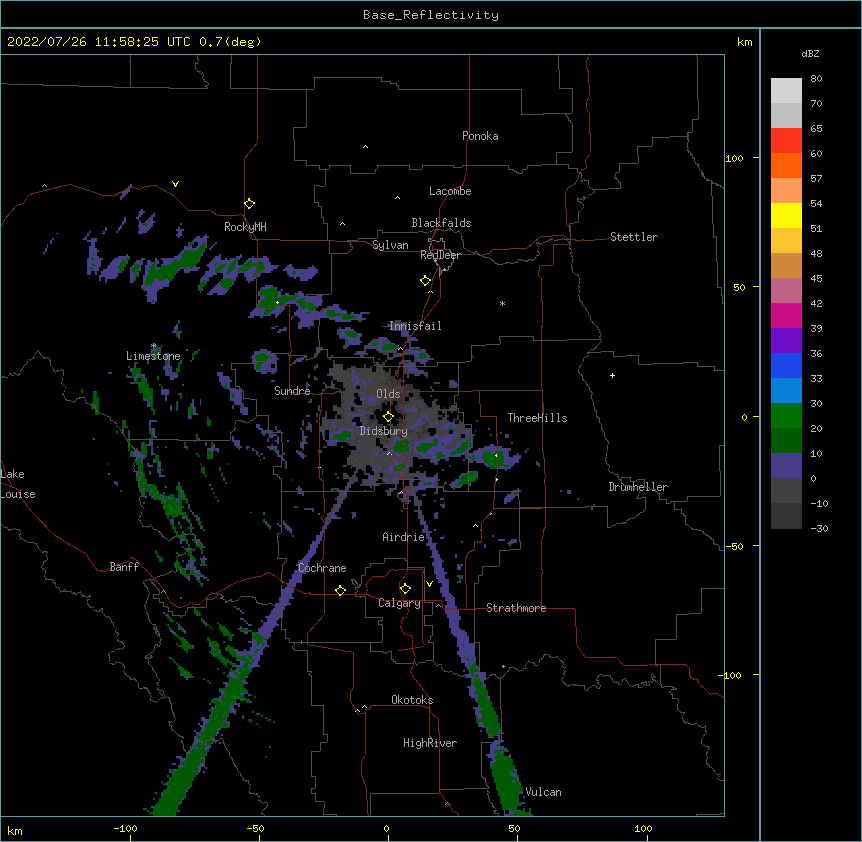Screen dimensions: 862x842
Task: Click the Airdrie city label
Action: coord(403,537)
